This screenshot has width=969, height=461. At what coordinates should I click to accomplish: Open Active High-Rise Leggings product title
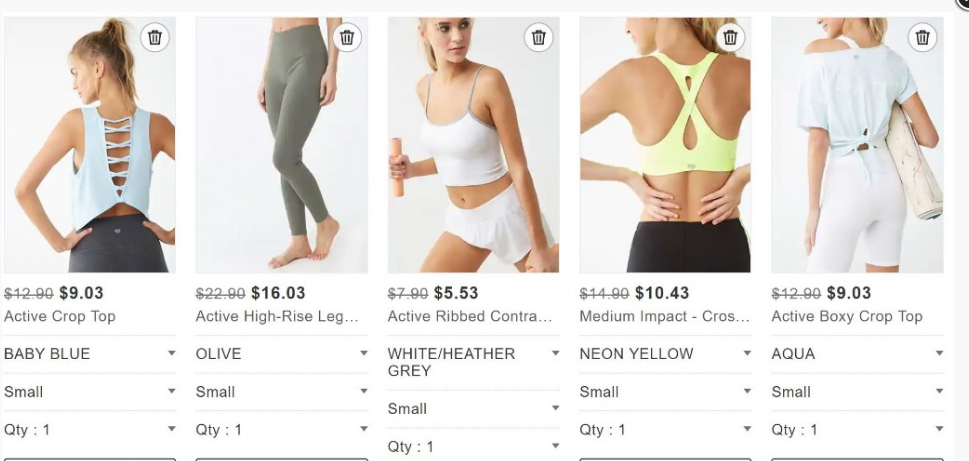pyautogui.click(x=277, y=316)
